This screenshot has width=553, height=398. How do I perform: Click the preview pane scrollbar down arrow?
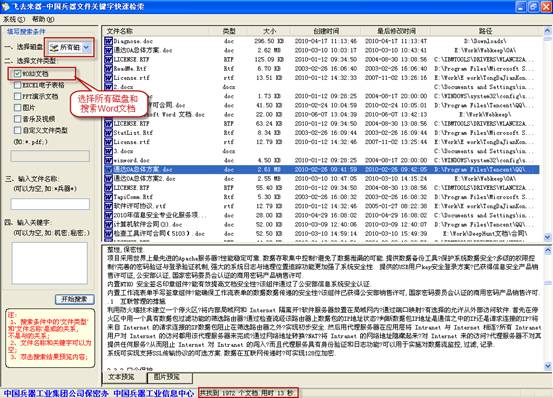[547, 366]
